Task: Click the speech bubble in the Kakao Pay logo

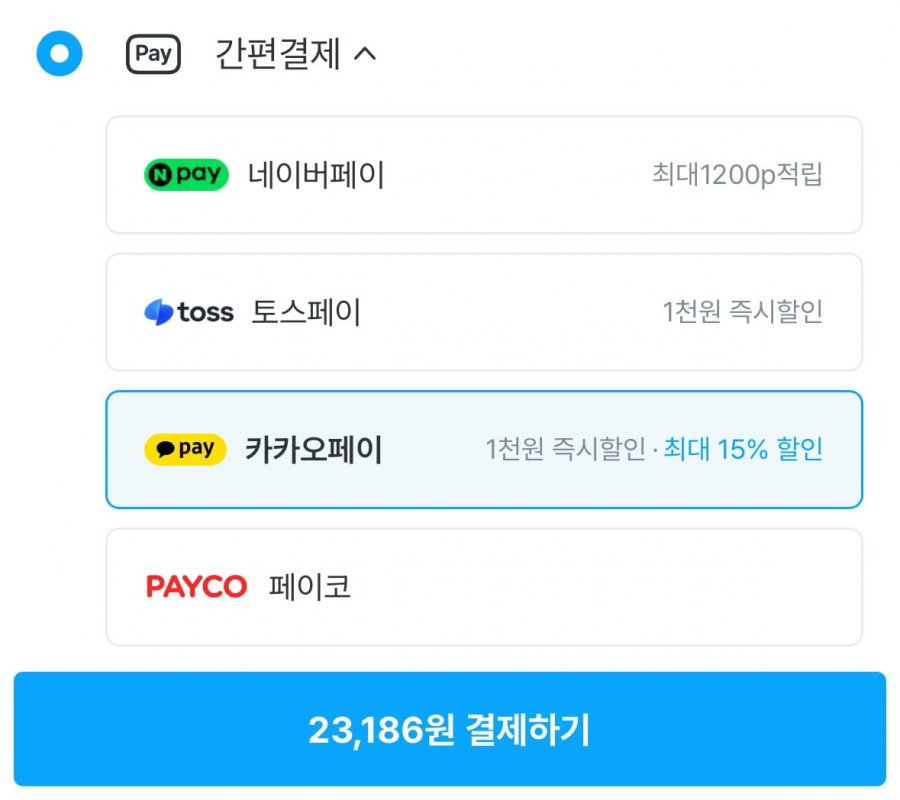Action: 165,450
